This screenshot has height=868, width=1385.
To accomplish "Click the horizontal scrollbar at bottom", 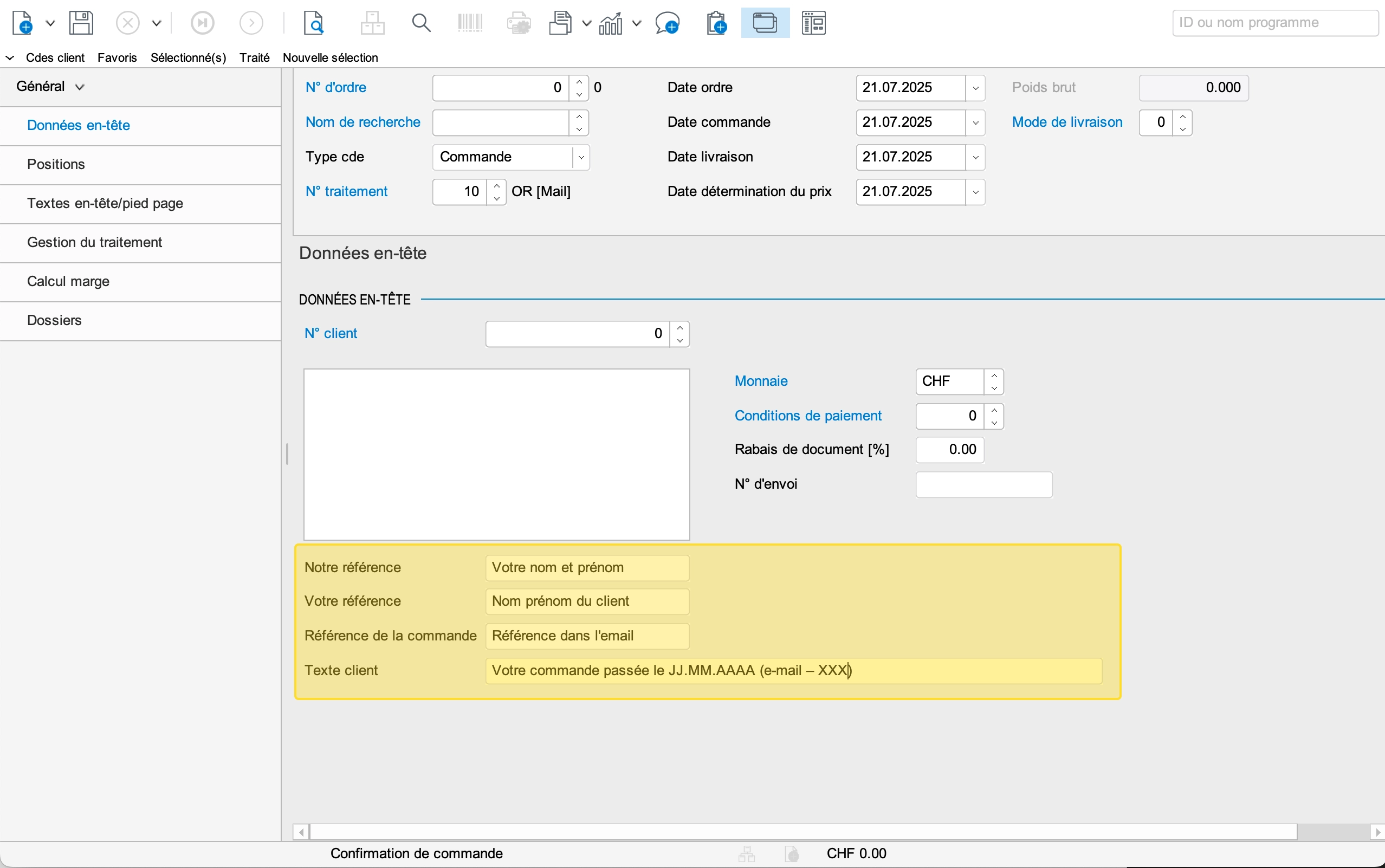I will [804, 831].
